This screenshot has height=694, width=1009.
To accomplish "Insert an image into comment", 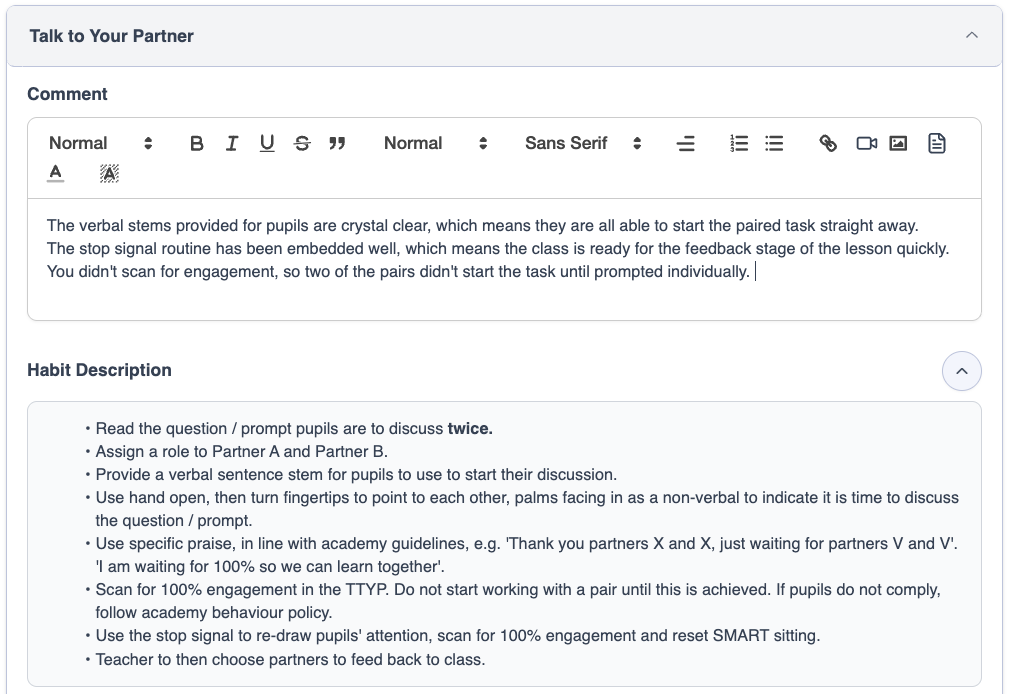I will pos(898,143).
